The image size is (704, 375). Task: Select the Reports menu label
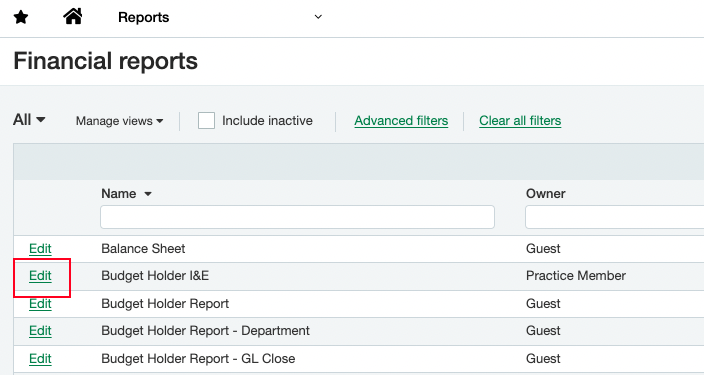pyautogui.click(x=144, y=18)
